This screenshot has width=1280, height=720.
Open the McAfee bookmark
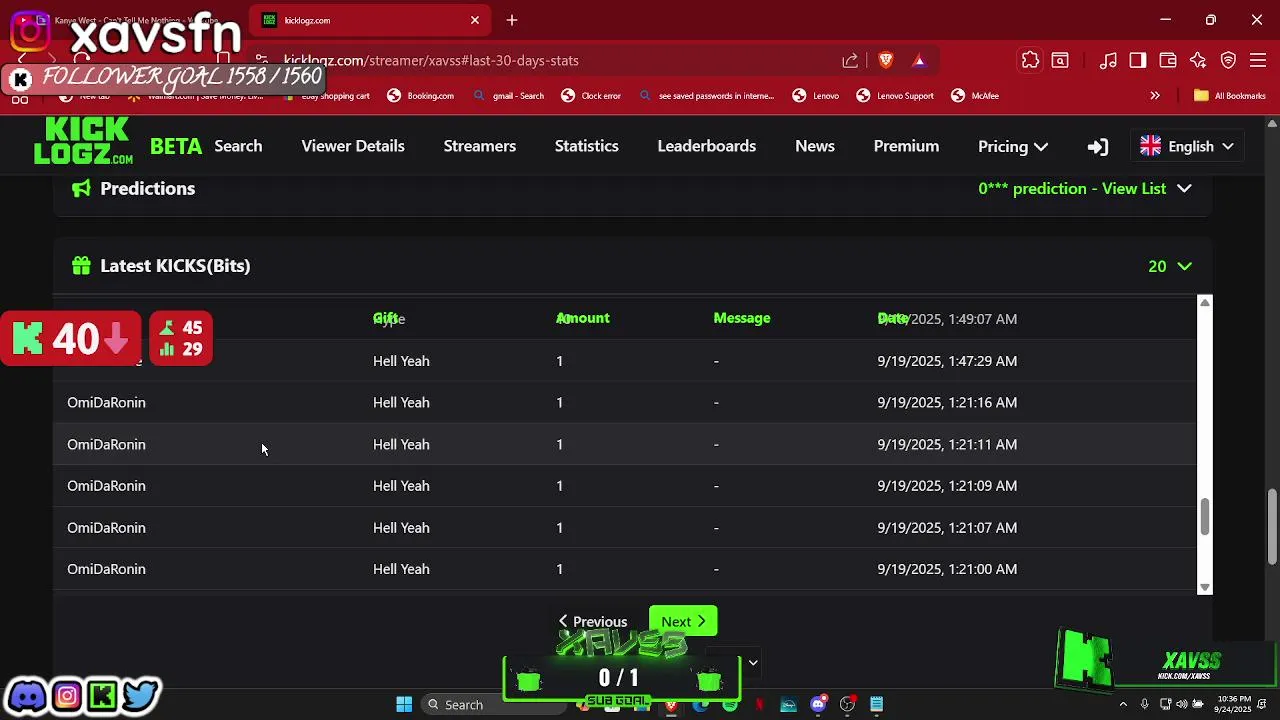coord(975,96)
